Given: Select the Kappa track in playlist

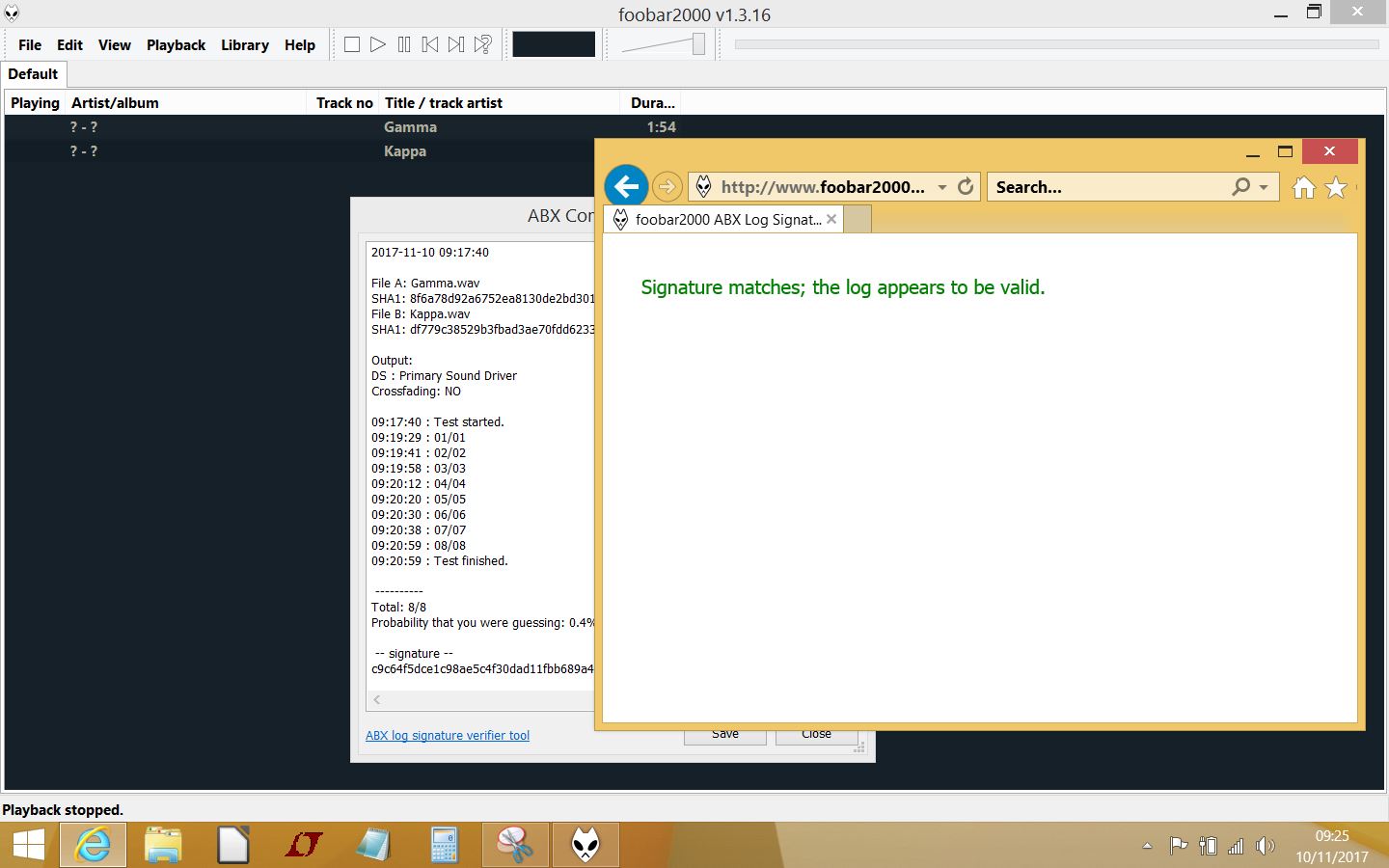Looking at the screenshot, I should point(299,151).
